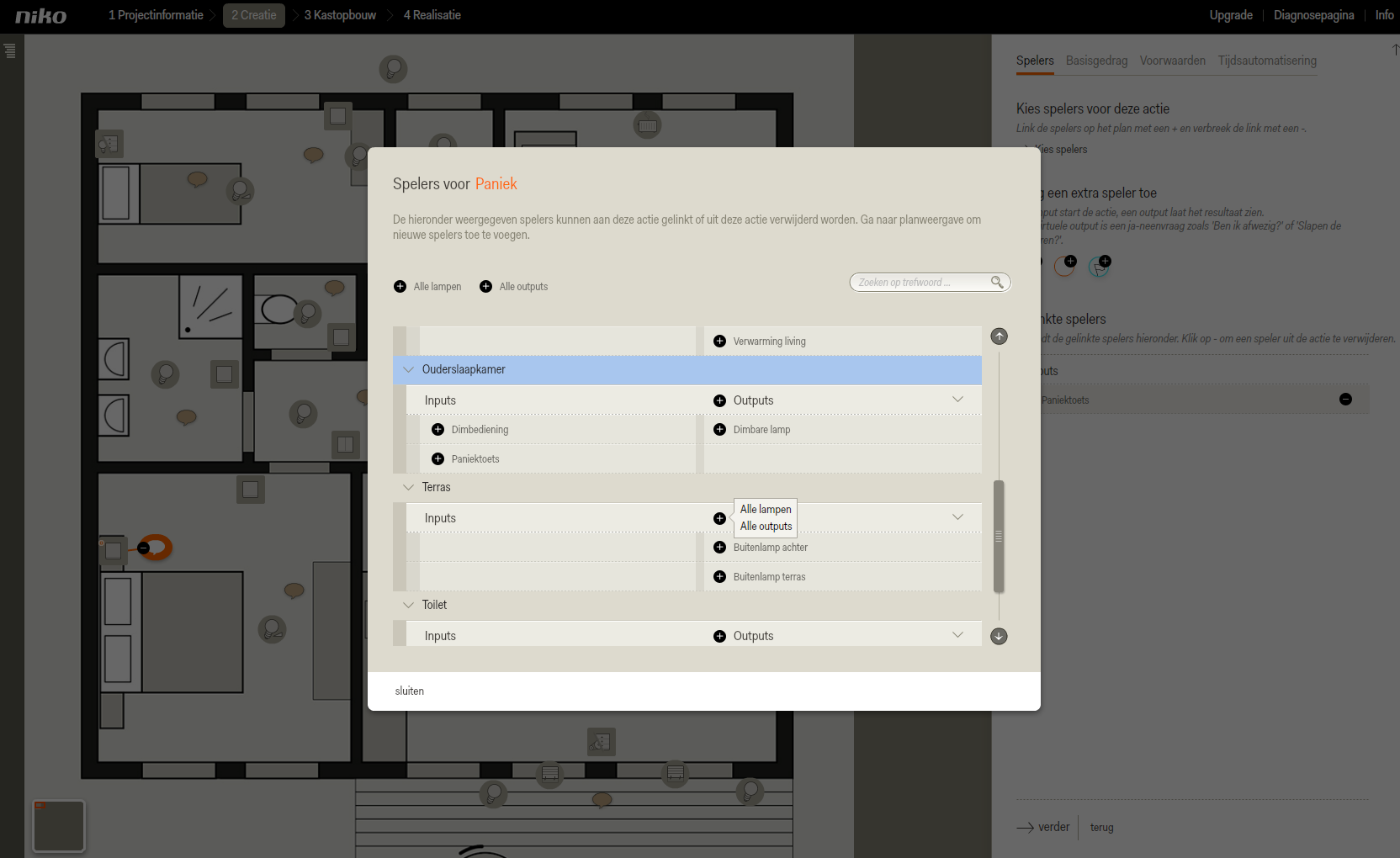Screen dimensions: 1400x858
Task: Add Alle outputs at the dialog top
Action: coord(485,287)
